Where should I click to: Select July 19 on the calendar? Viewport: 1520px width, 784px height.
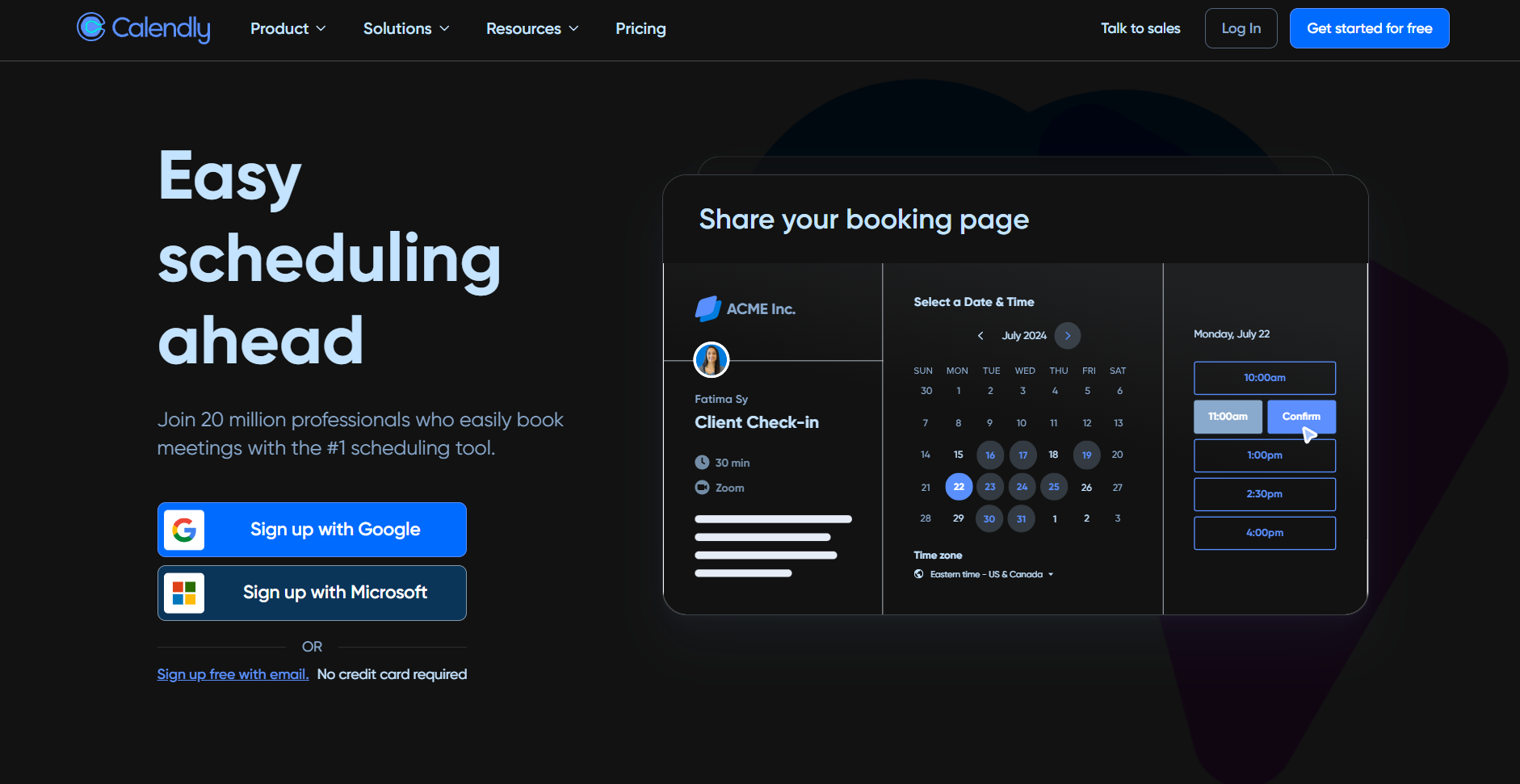click(x=1086, y=455)
